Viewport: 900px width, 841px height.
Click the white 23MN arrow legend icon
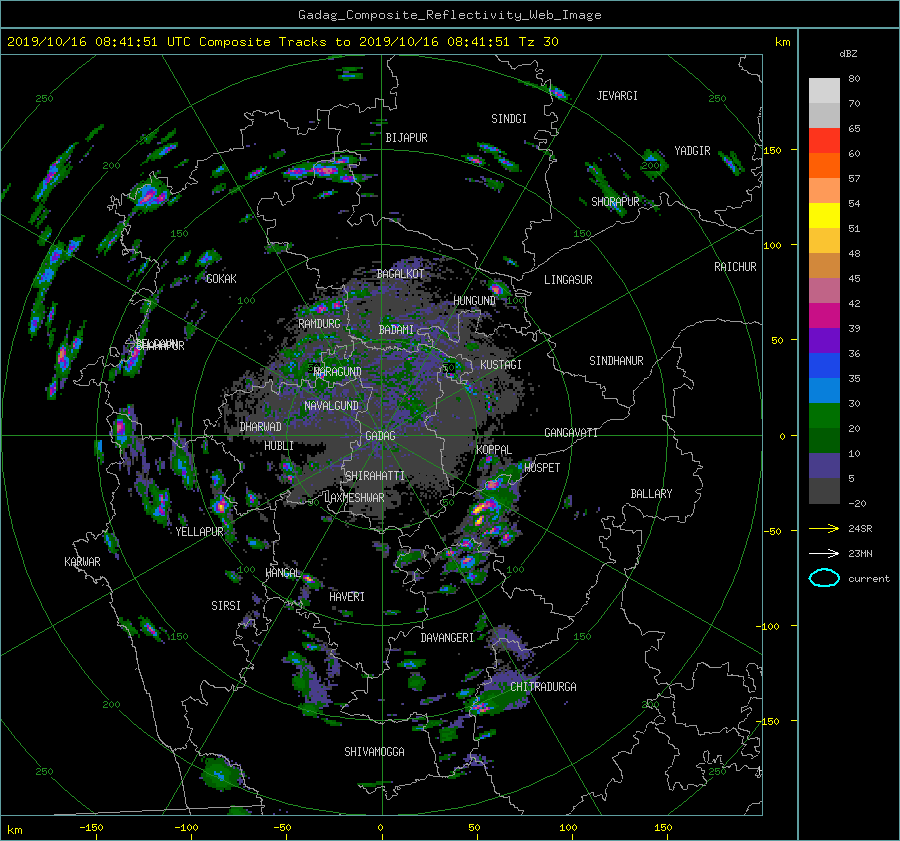pos(824,553)
